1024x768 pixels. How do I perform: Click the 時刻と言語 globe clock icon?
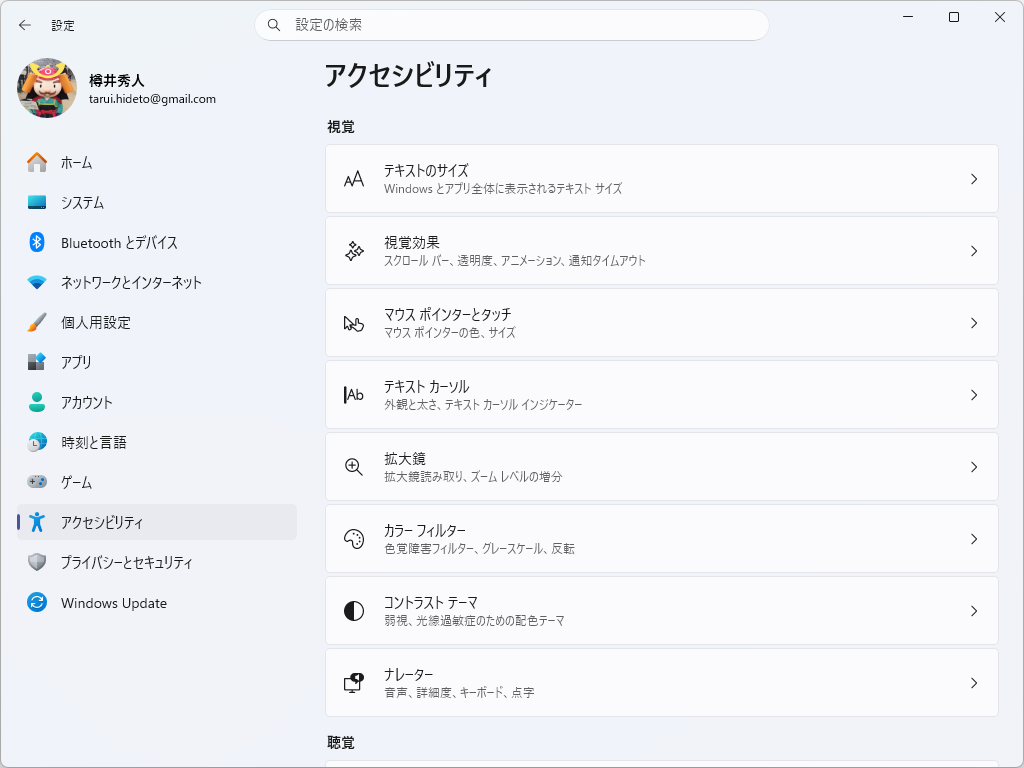tap(37, 442)
